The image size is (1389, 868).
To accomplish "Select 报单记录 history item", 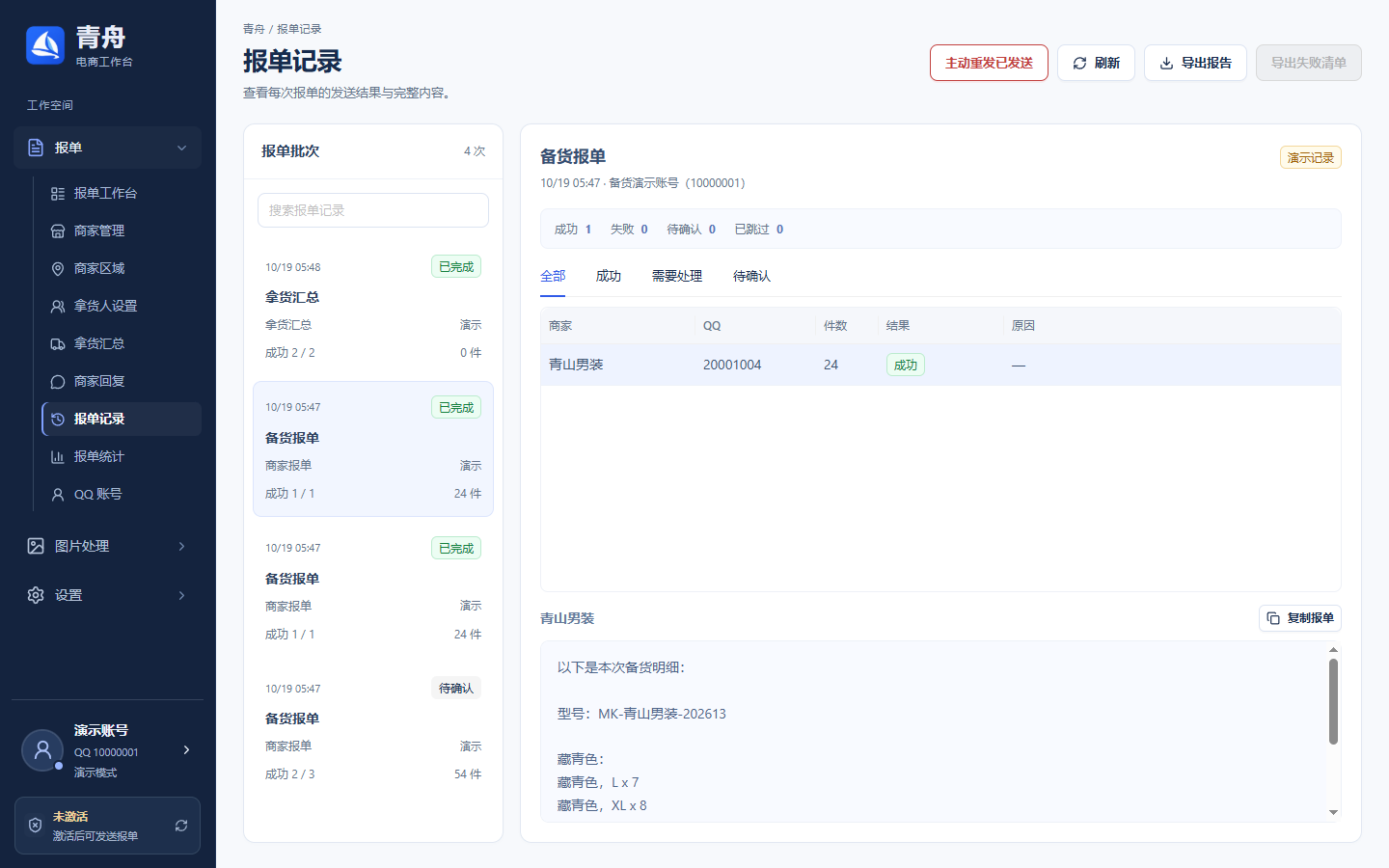I will (x=122, y=419).
